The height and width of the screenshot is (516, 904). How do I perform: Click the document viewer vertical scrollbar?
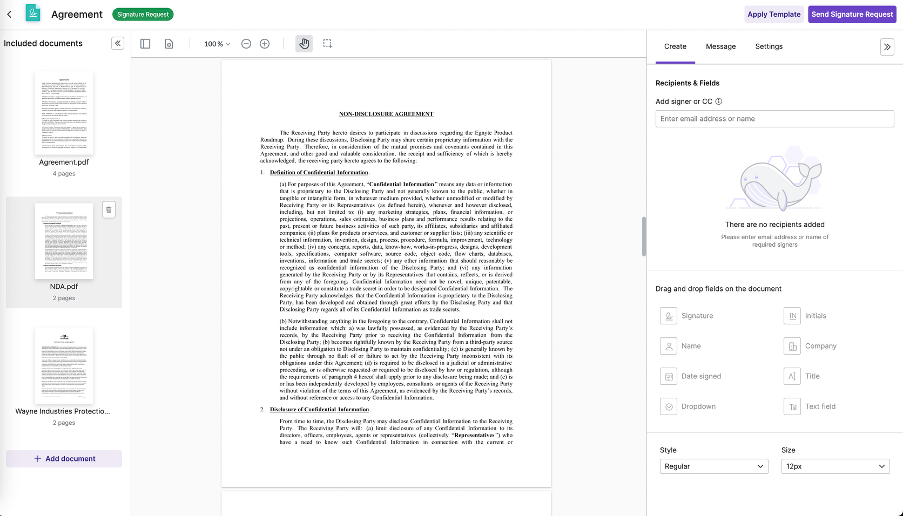click(643, 236)
